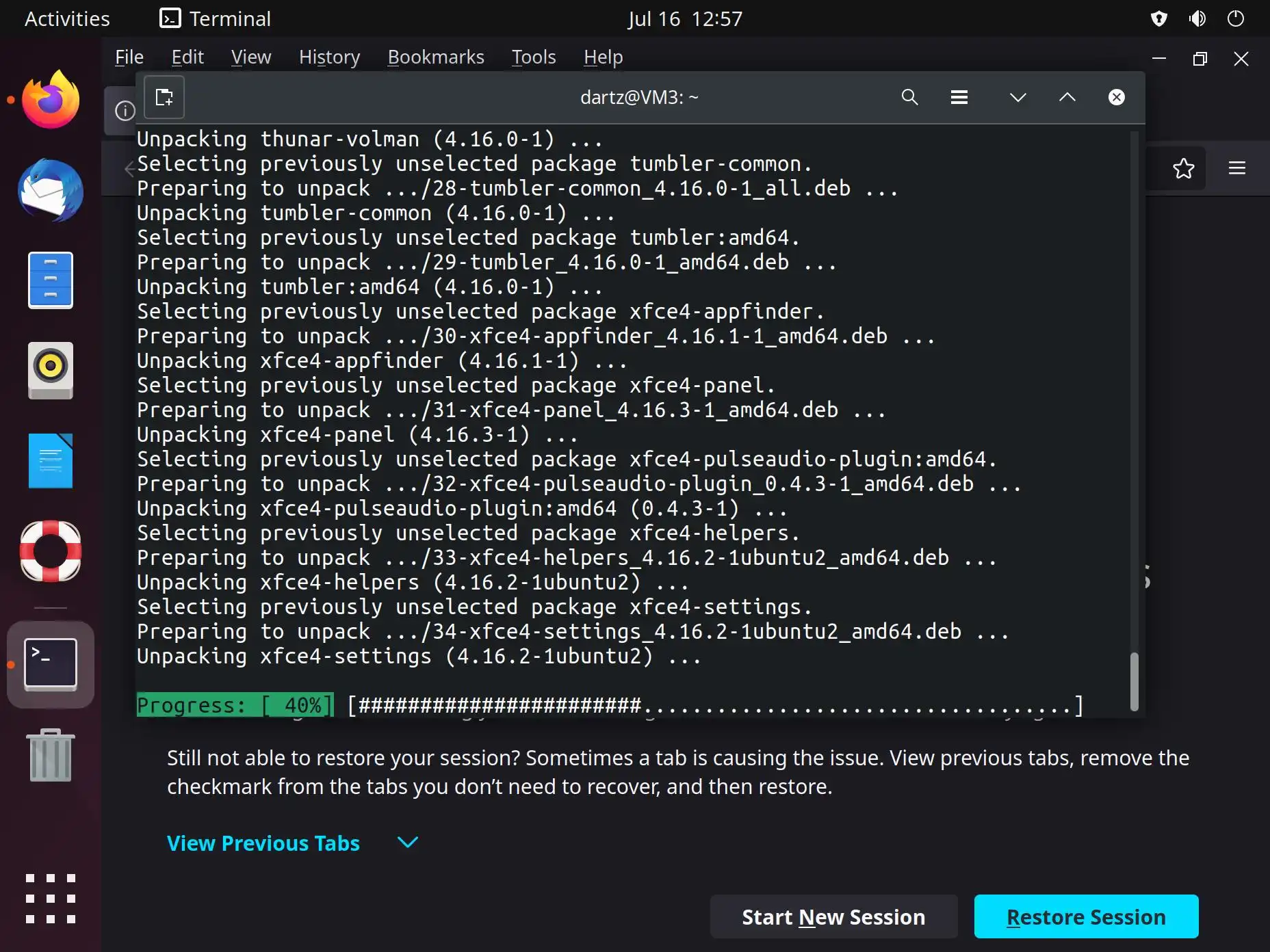Show the applications grid
The width and height of the screenshot is (1270, 952).
[51, 899]
